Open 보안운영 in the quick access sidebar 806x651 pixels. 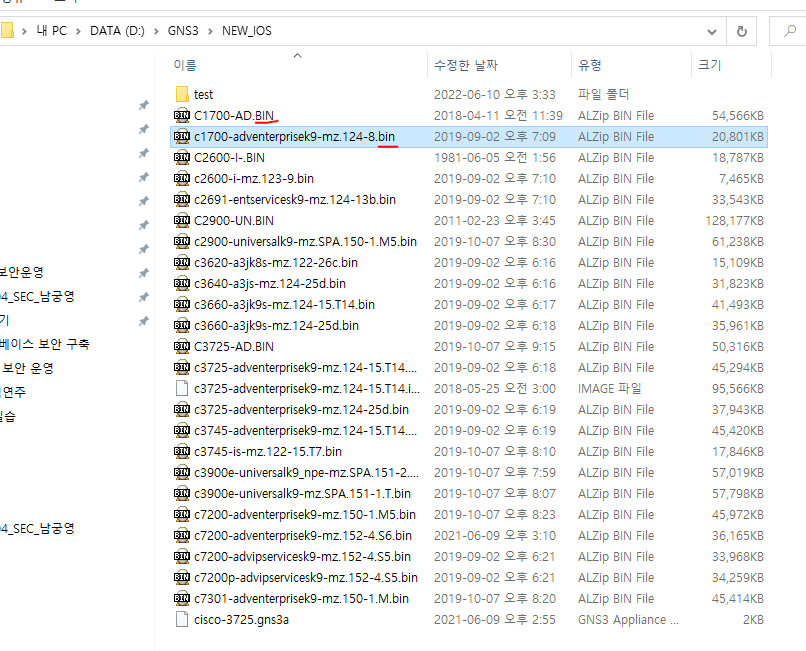click(x=22, y=273)
